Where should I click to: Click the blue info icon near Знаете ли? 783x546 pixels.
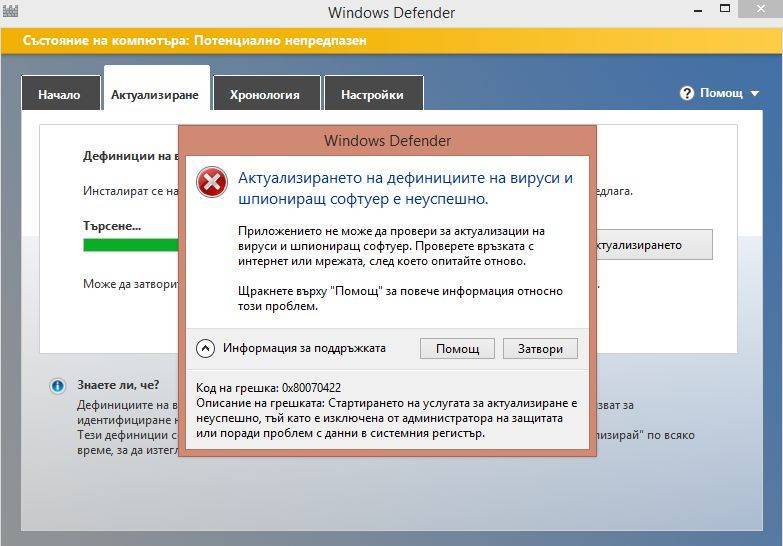pyautogui.click(x=58, y=386)
